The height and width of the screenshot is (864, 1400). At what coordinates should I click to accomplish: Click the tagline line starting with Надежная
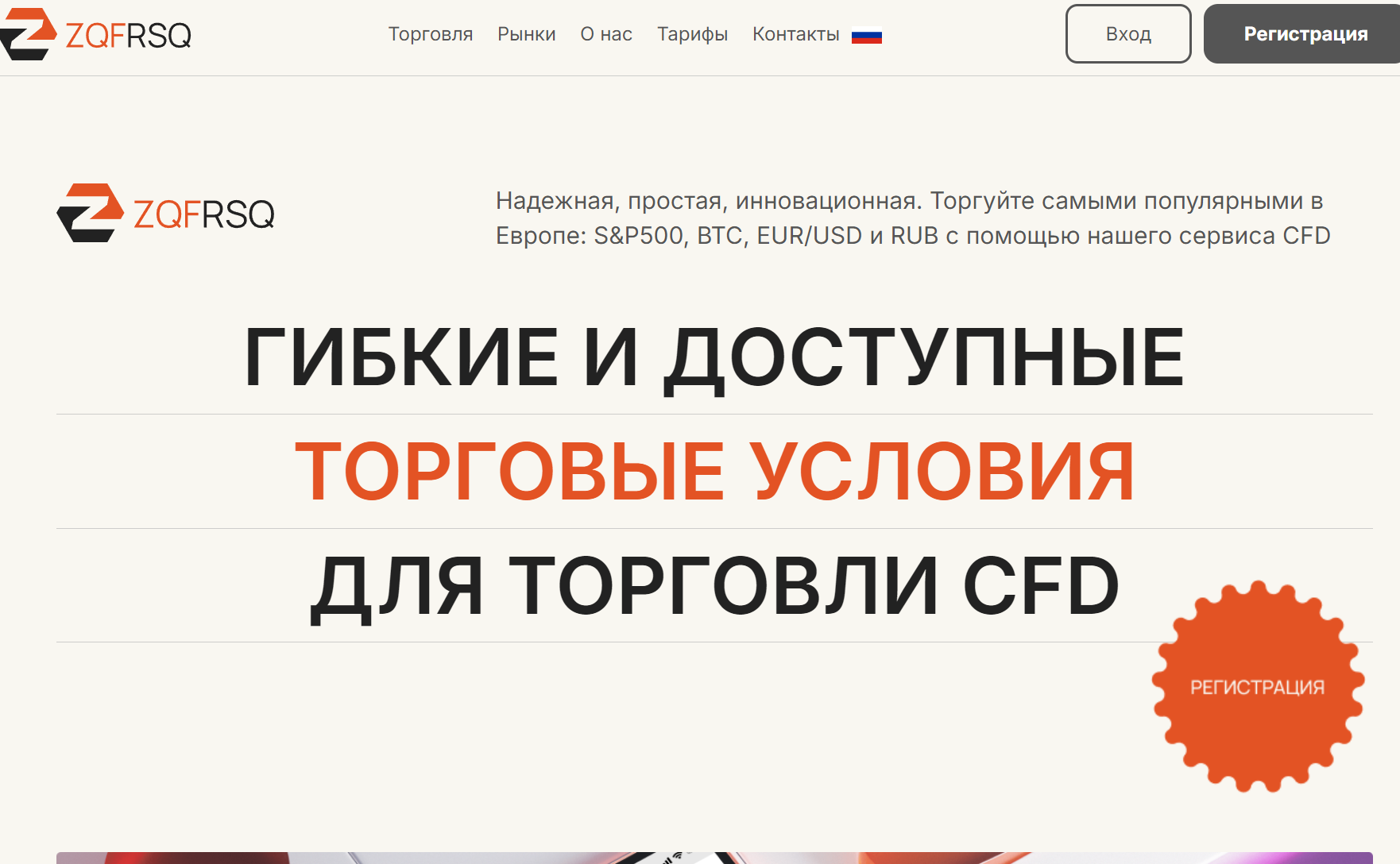(908, 201)
